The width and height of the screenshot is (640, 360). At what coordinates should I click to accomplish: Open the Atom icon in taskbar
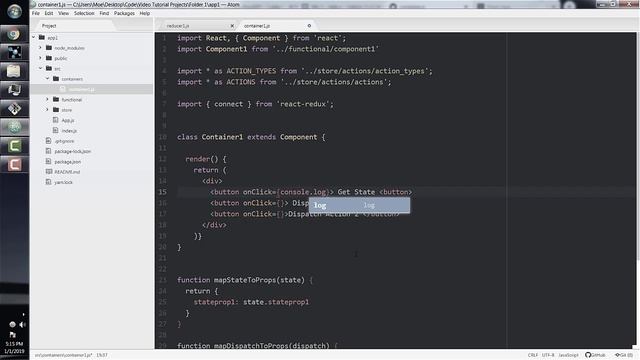(x=14, y=127)
